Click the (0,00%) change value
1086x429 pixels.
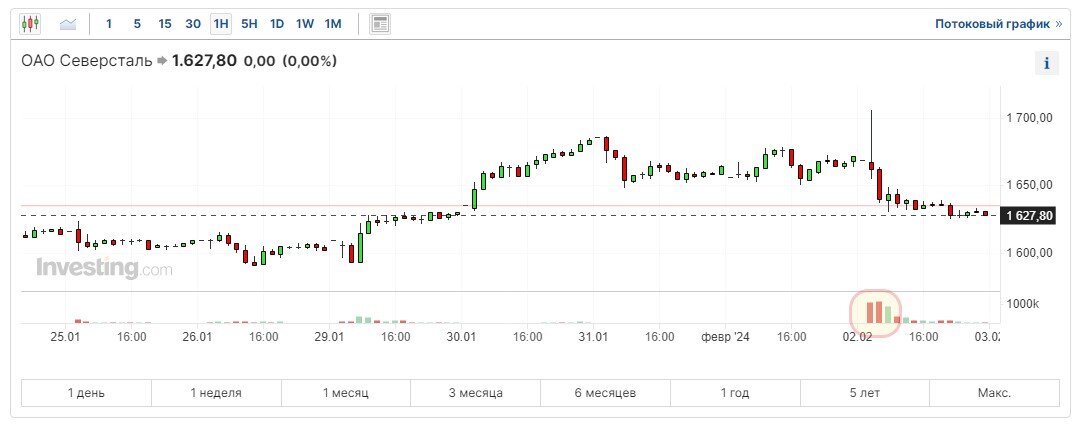click(309, 61)
